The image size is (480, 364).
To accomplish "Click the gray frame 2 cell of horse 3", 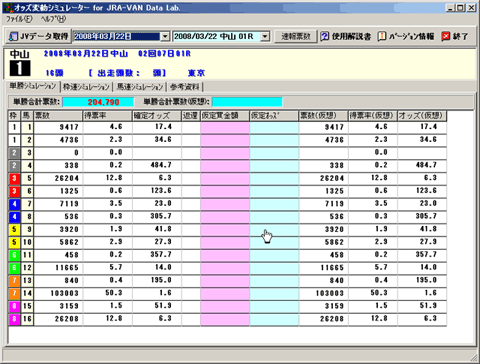I will click(x=14, y=153).
